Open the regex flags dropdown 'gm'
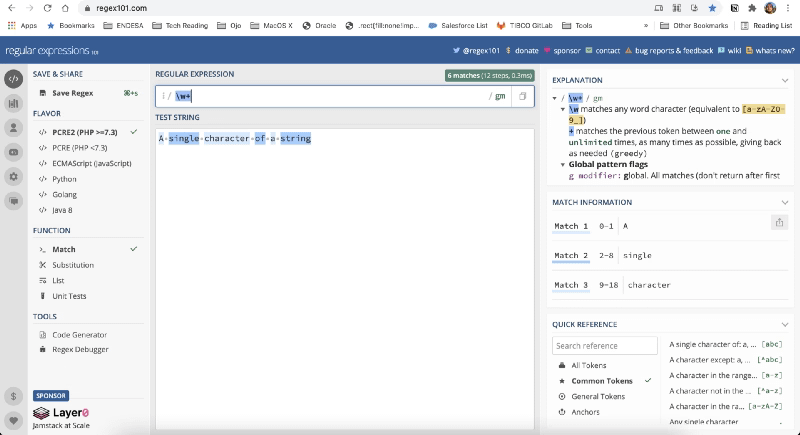This screenshot has height=435, width=800. point(500,96)
